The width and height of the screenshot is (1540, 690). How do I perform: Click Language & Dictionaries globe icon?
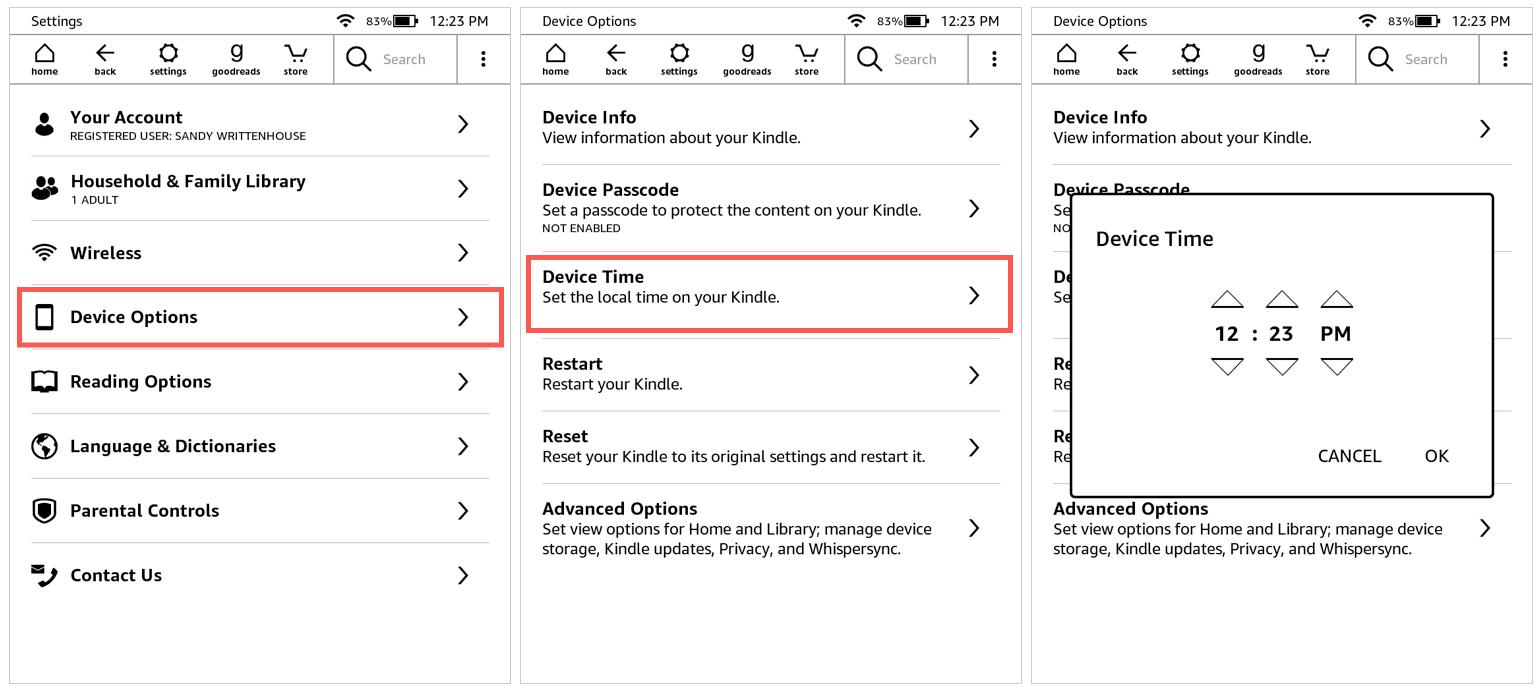tap(44, 446)
